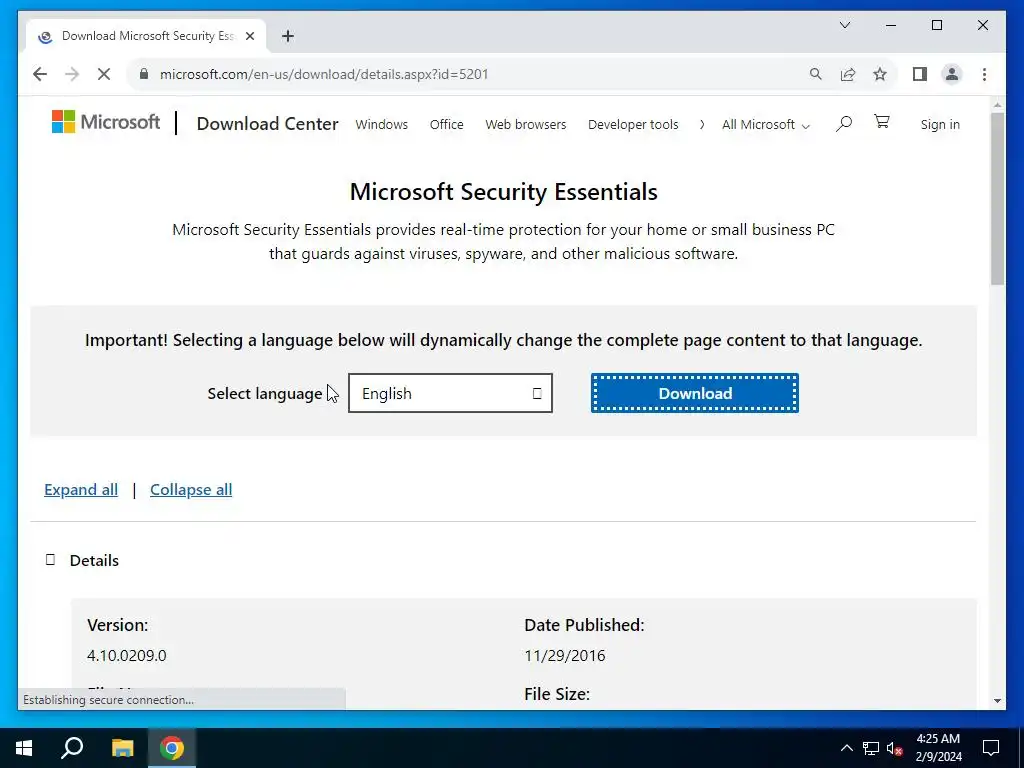Open the Windows Start menu
The width and height of the screenshot is (1024, 768).
(24, 748)
